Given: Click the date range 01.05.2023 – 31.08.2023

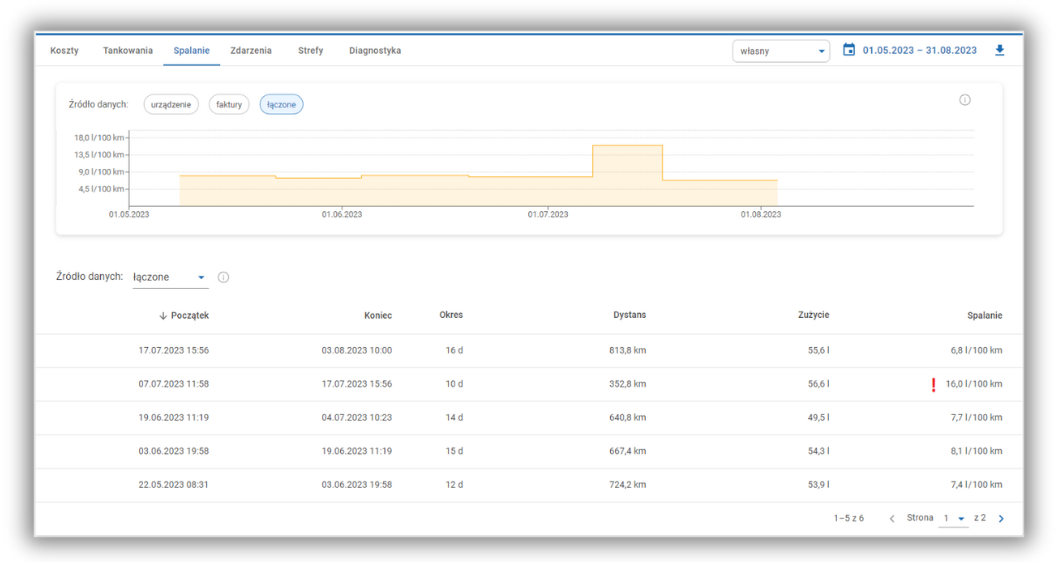Looking at the screenshot, I should tap(919, 50).
